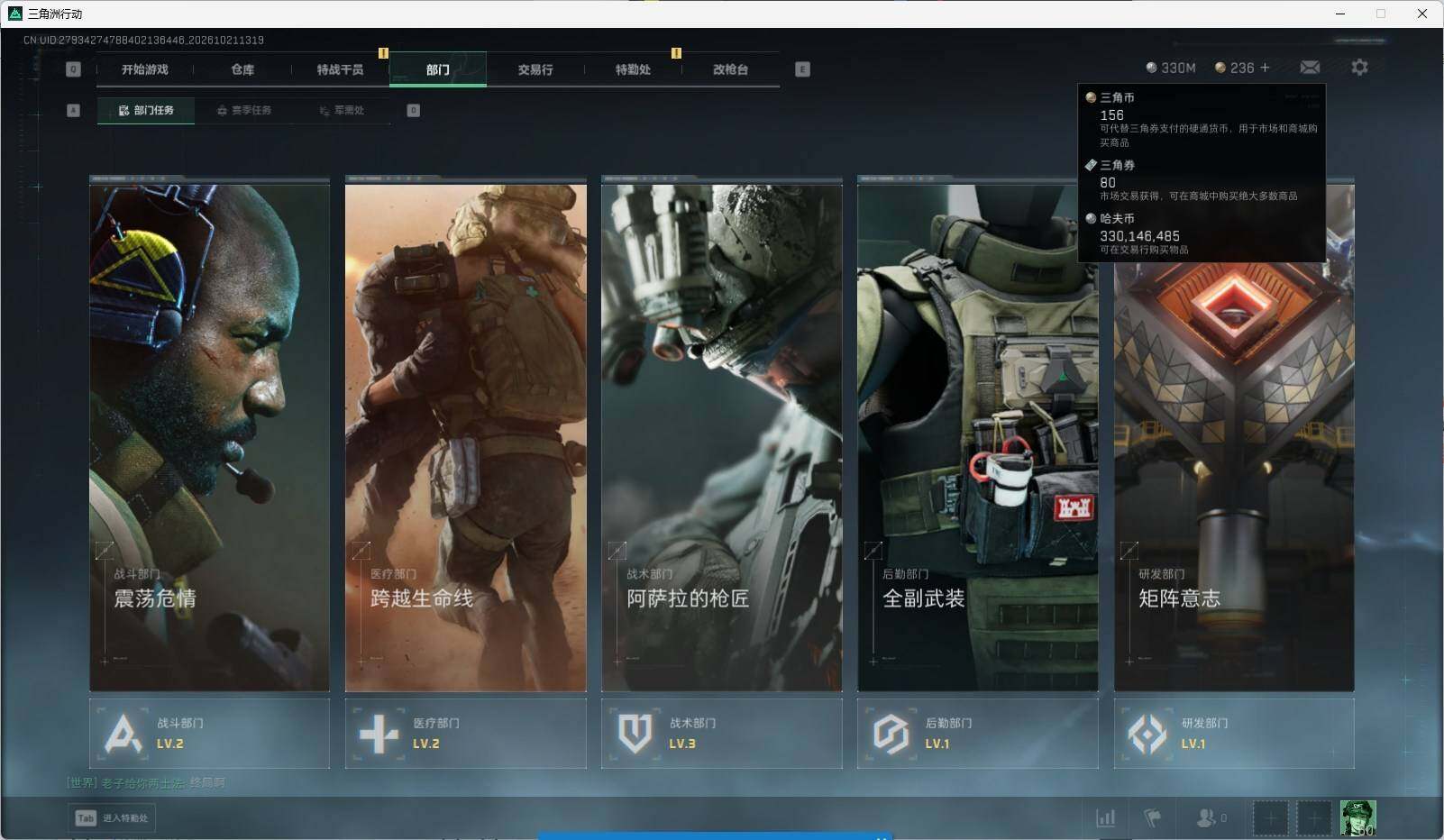Open the 军需处 sub-tab
The image size is (1444, 840).
point(342,110)
